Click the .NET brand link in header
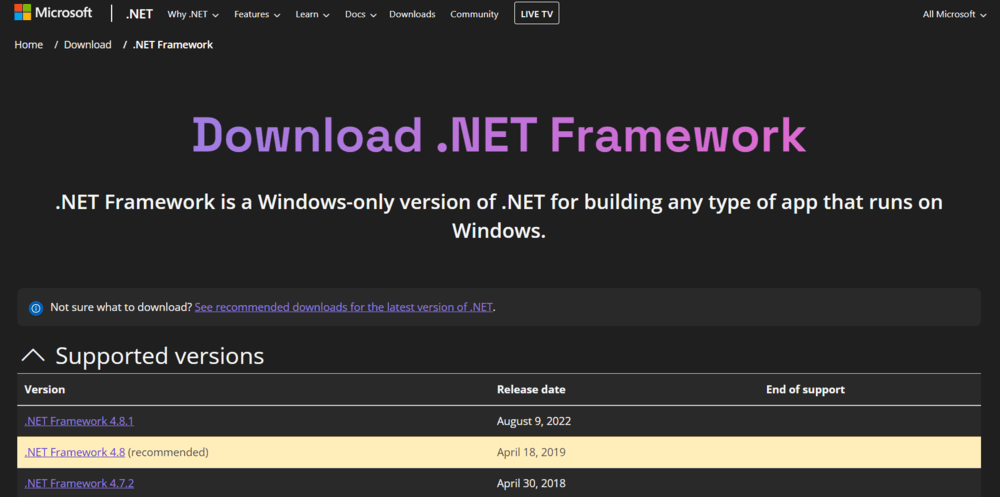 tap(140, 14)
